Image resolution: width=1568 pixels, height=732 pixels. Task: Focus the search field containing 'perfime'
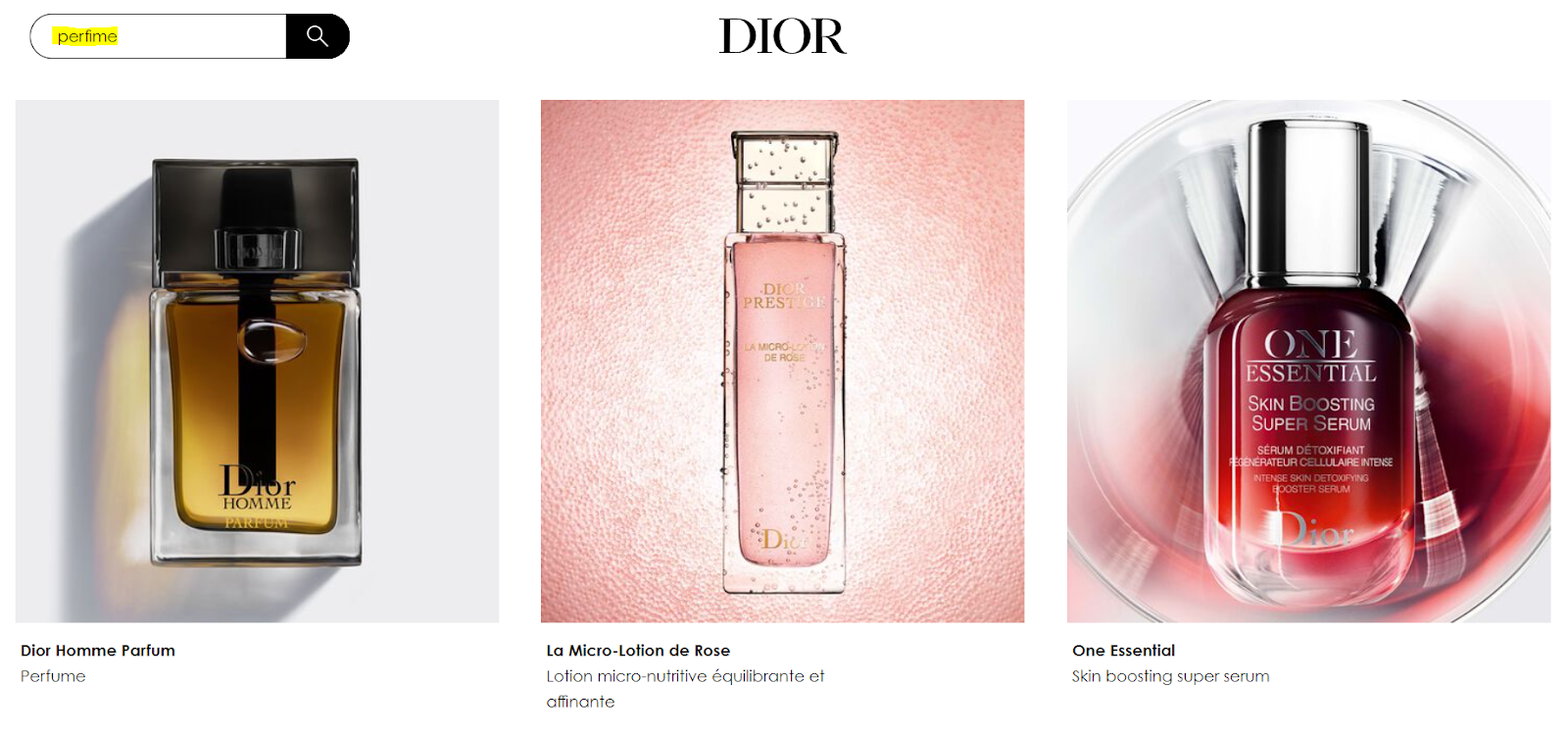click(159, 36)
